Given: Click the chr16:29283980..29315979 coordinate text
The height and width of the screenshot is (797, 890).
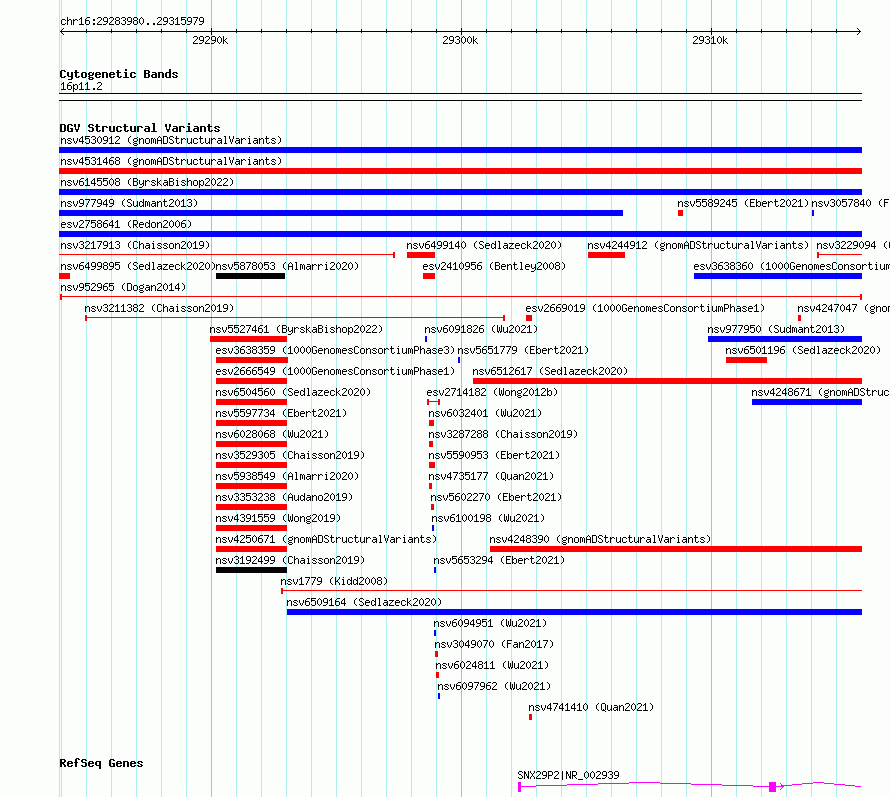Looking at the screenshot, I should (x=132, y=22).
